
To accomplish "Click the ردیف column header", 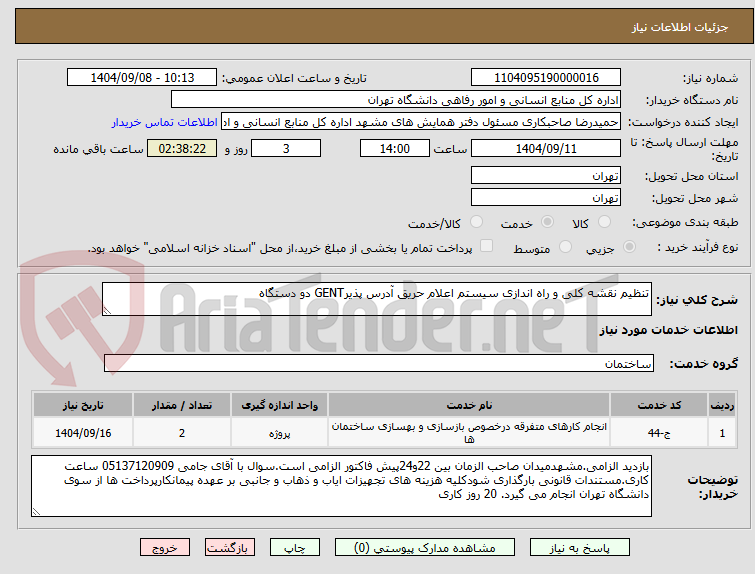I will coord(722,405).
